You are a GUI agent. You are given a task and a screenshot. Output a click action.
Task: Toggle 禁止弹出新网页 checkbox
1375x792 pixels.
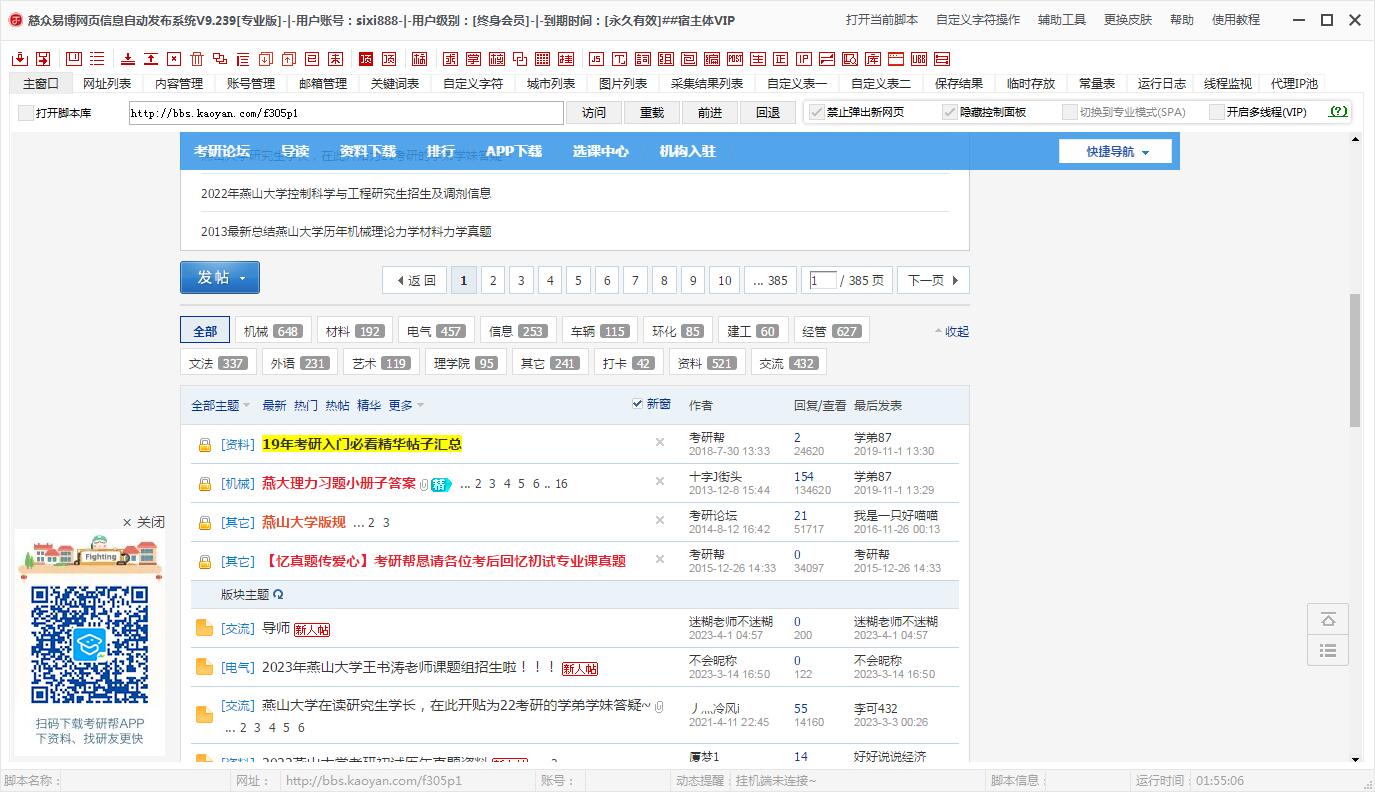817,112
